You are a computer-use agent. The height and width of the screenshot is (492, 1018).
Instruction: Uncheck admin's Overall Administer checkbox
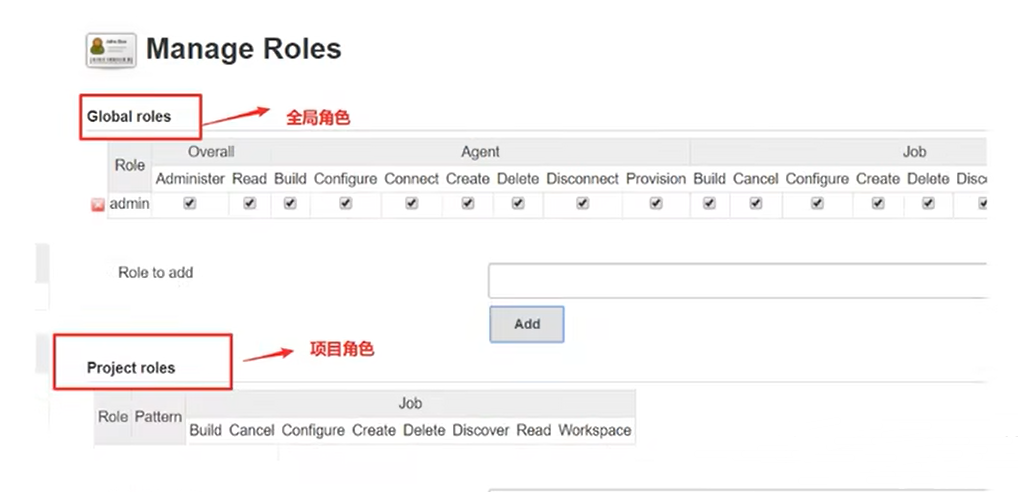190,203
